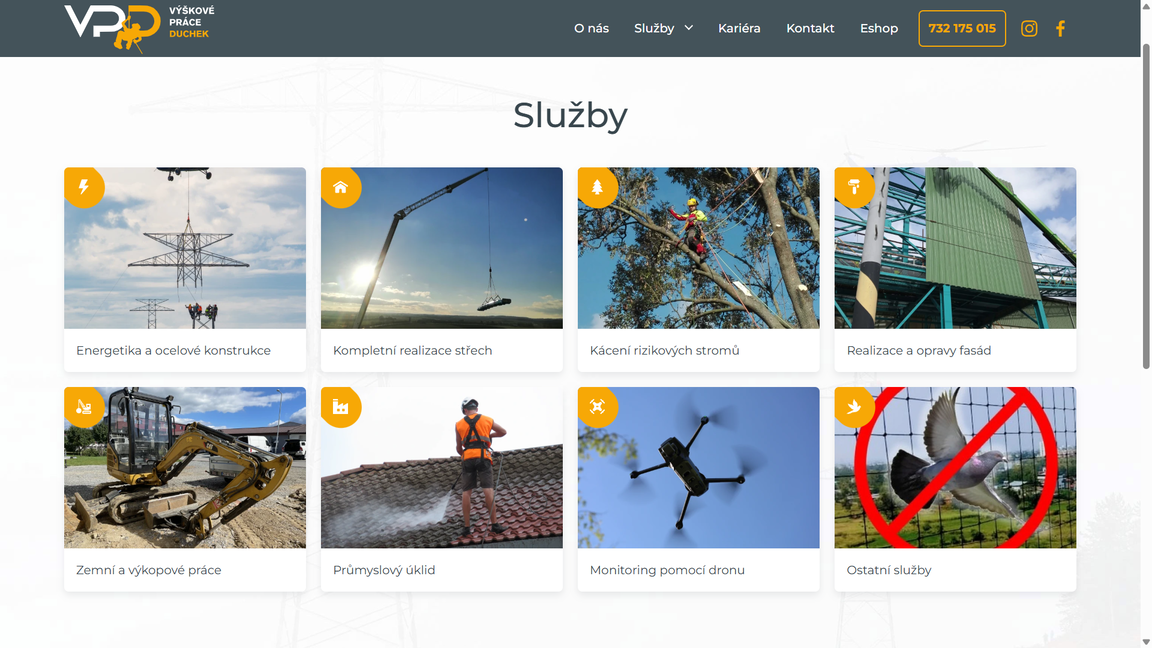The height and width of the screenshot is (648, 1152).
Task: Open the O nás menu item
Action: click(591, 28)
